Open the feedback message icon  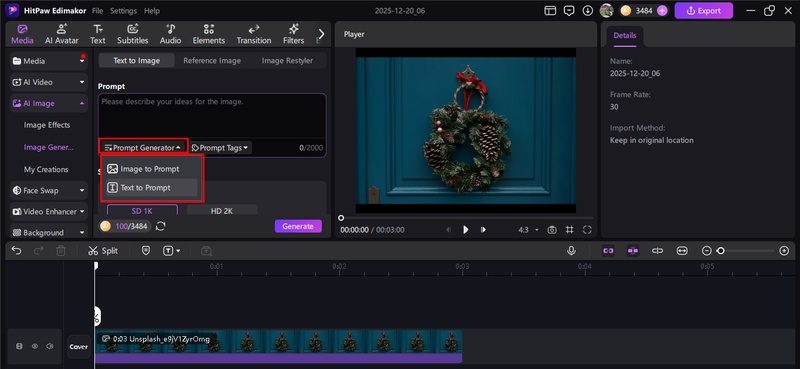pos(569,11)
